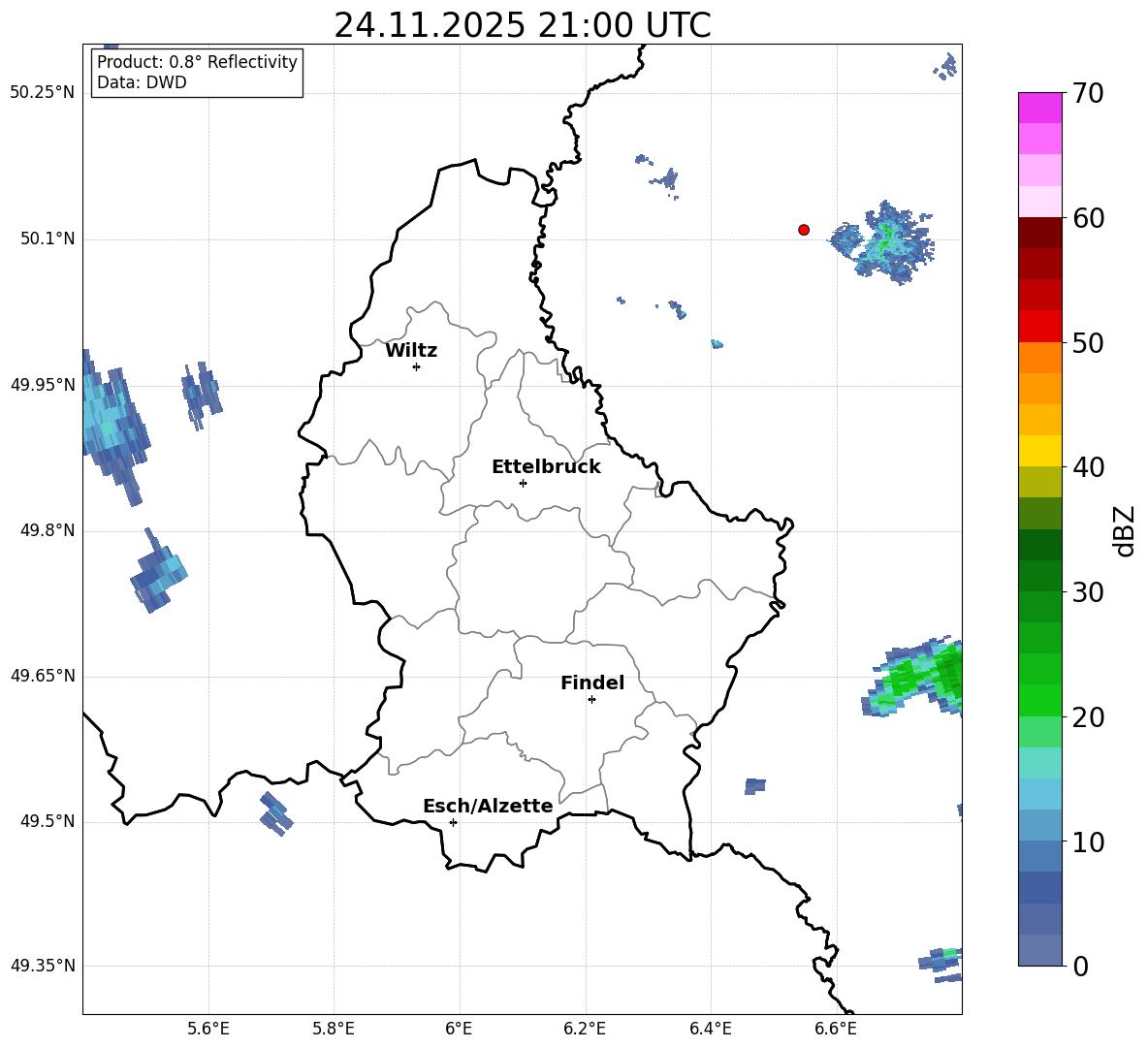Click the 50.1°N latitude label

pyautogui.click(x=48, y=239)
